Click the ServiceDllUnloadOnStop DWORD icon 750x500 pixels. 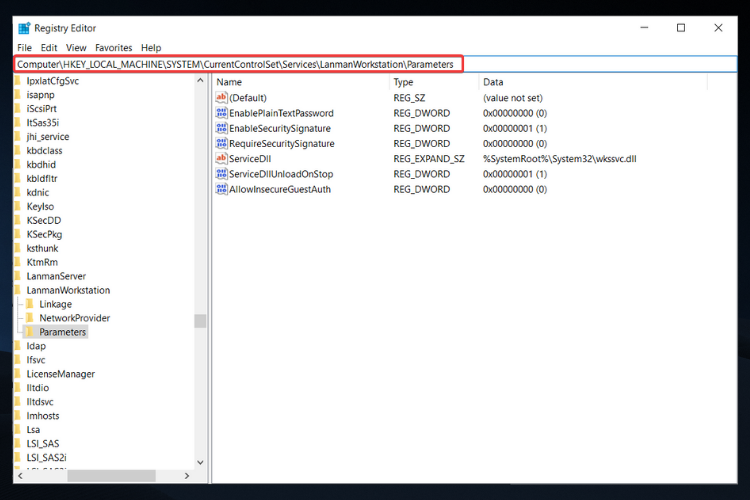point(221,174)
